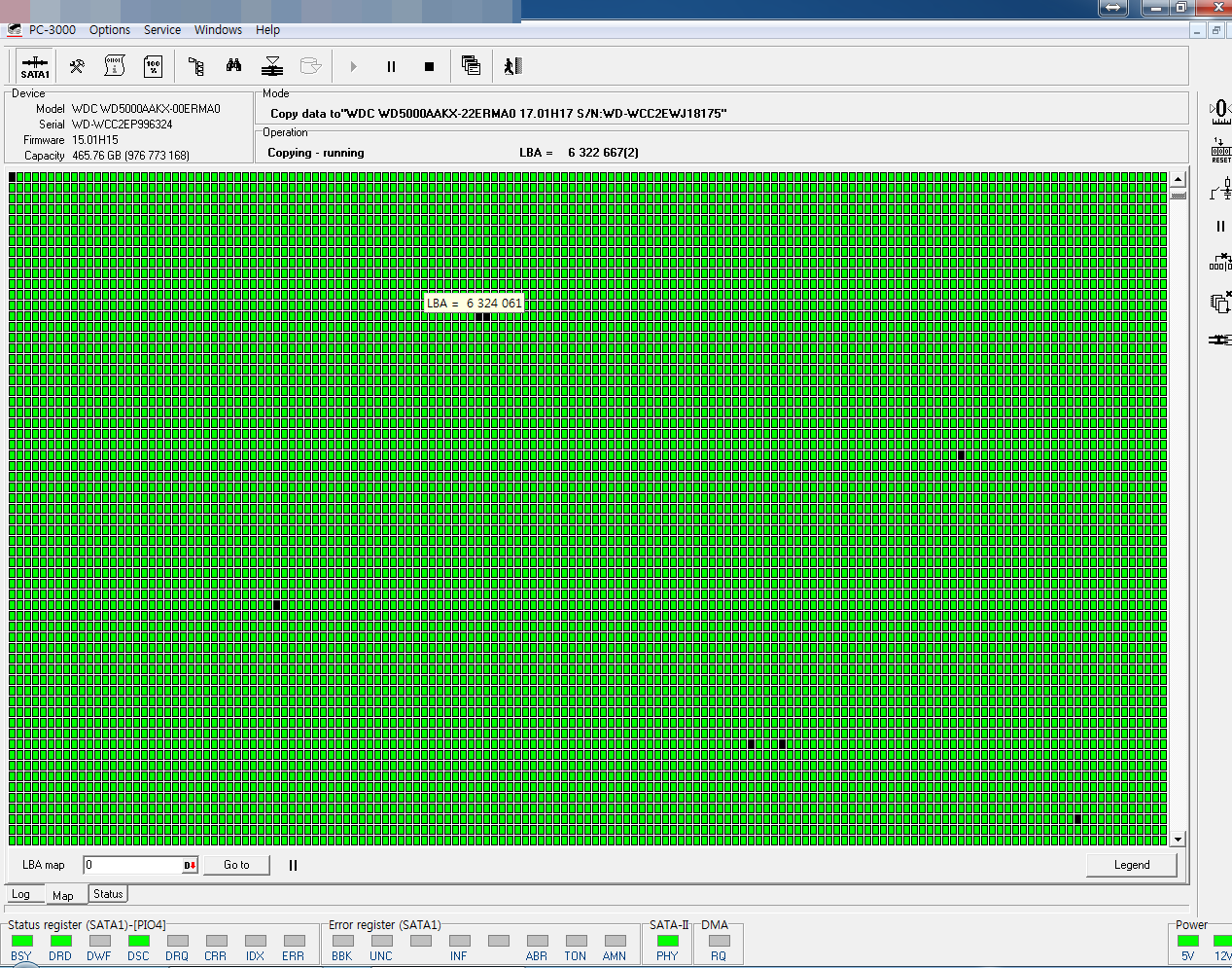Pause the map using icon beside Go to
Viewport: 1232px width, 968px height.
(293, 865)
